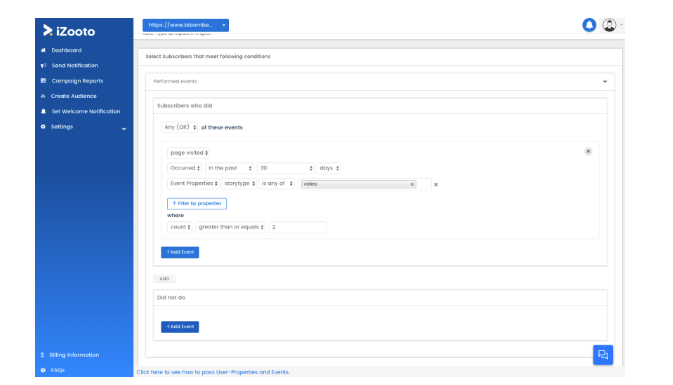Click the Dashboard home icon
The image size is (673, 385).
click(43, 50)
